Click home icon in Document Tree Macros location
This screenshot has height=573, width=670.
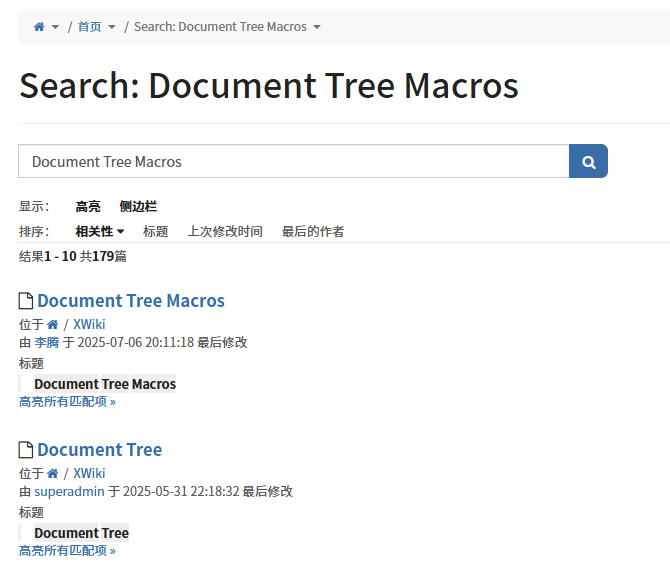(x=53, y=324)
